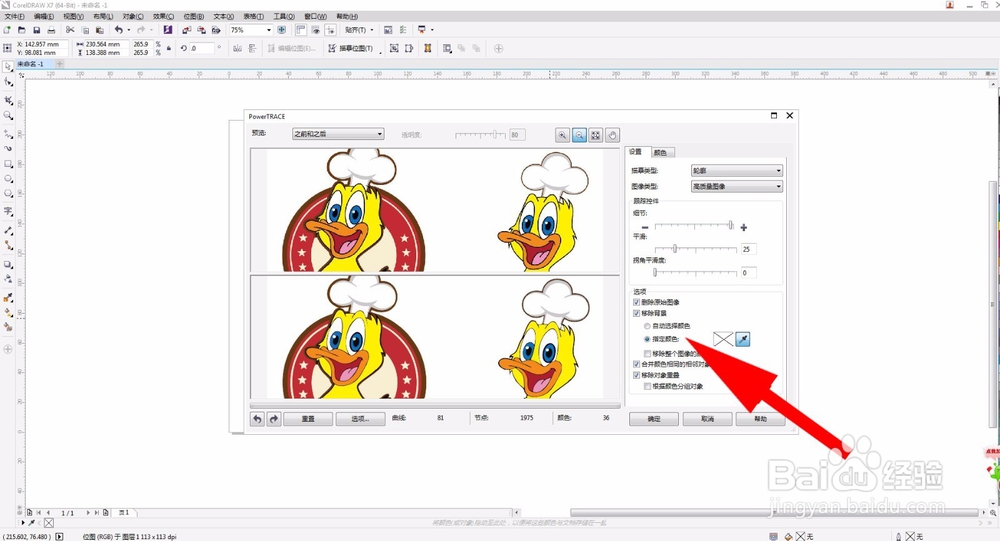Select the Rectangle tool

click(x=8, y=164)
